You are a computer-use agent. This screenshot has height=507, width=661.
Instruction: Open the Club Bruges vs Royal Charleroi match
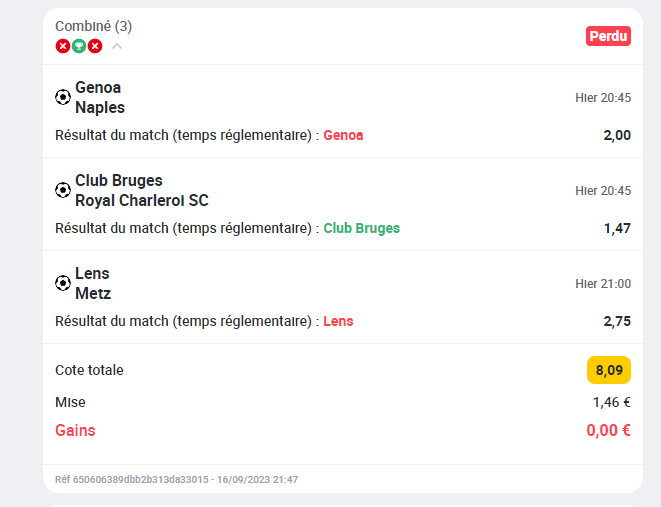[x=142, y=190]
